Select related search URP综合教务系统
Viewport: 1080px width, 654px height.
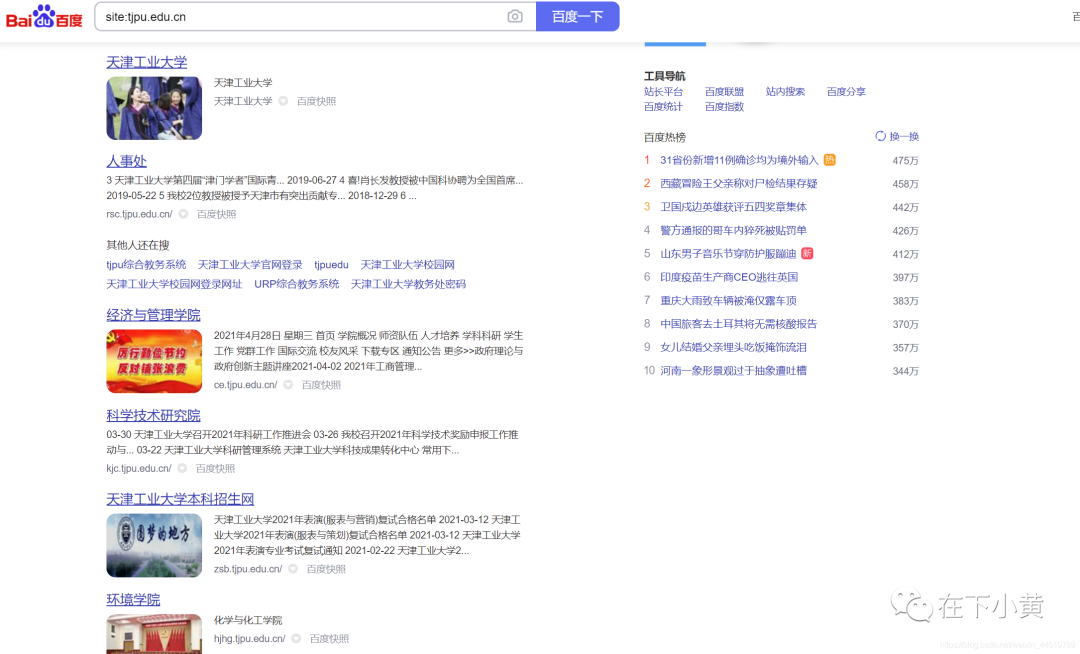pos(297,284)
